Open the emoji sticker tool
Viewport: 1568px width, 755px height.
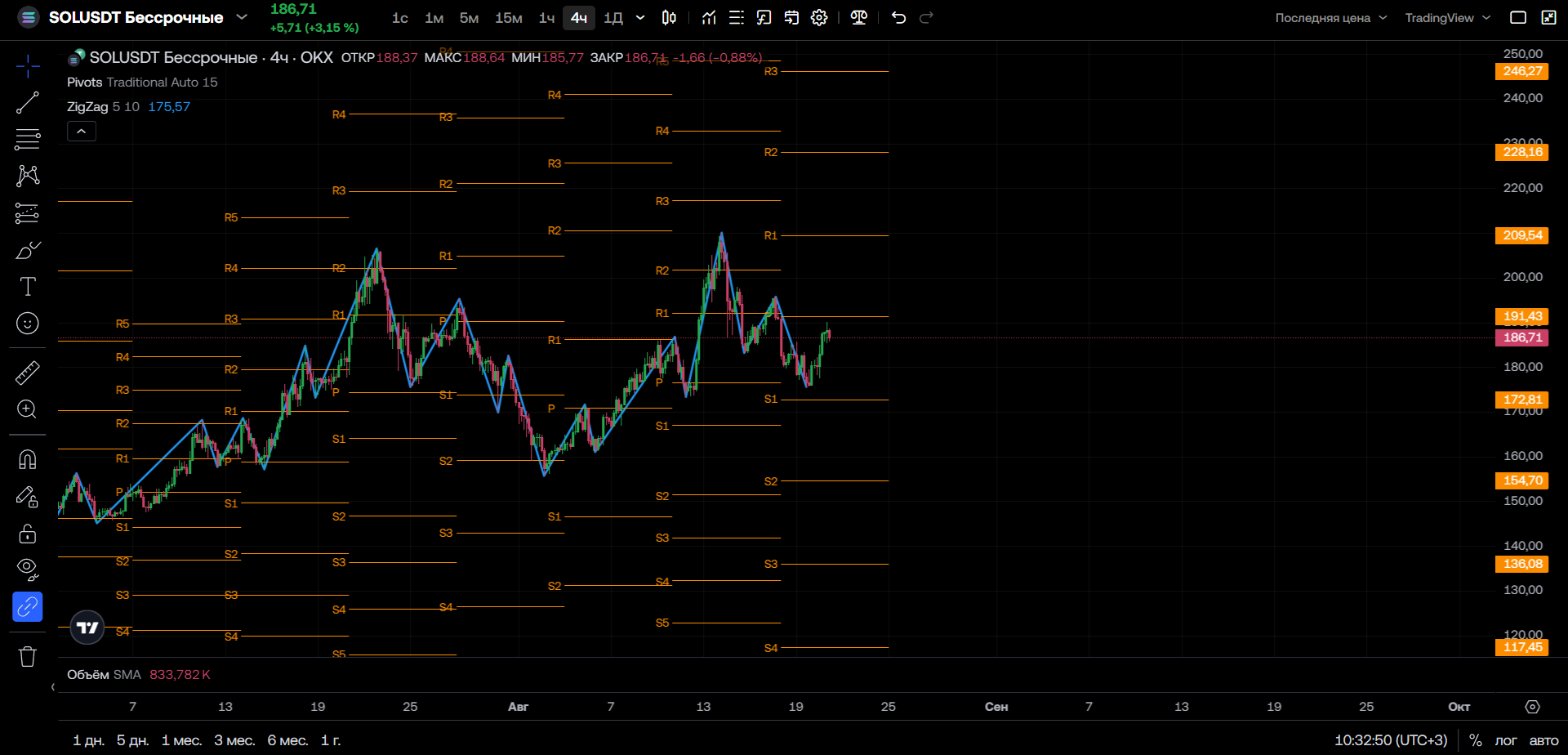(27, 324)
